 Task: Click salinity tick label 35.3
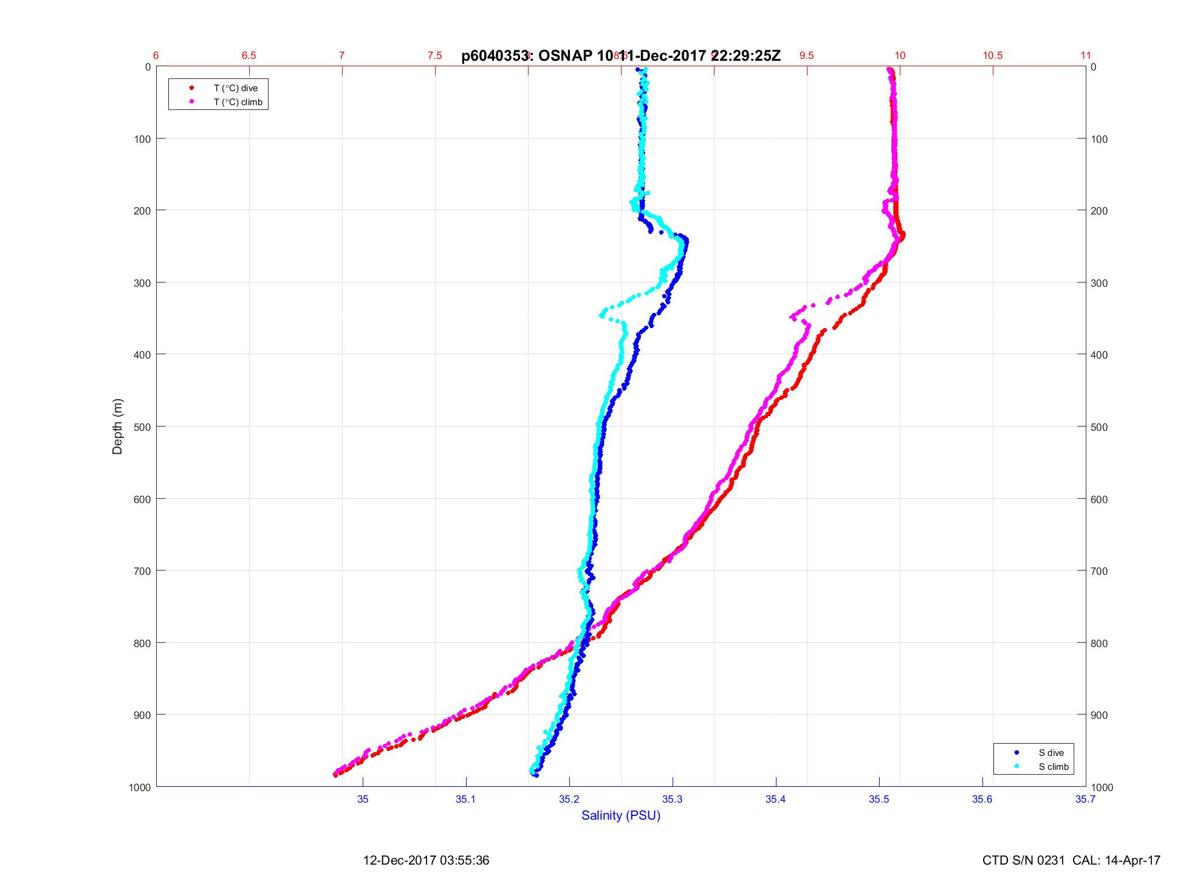coord(673,799)
